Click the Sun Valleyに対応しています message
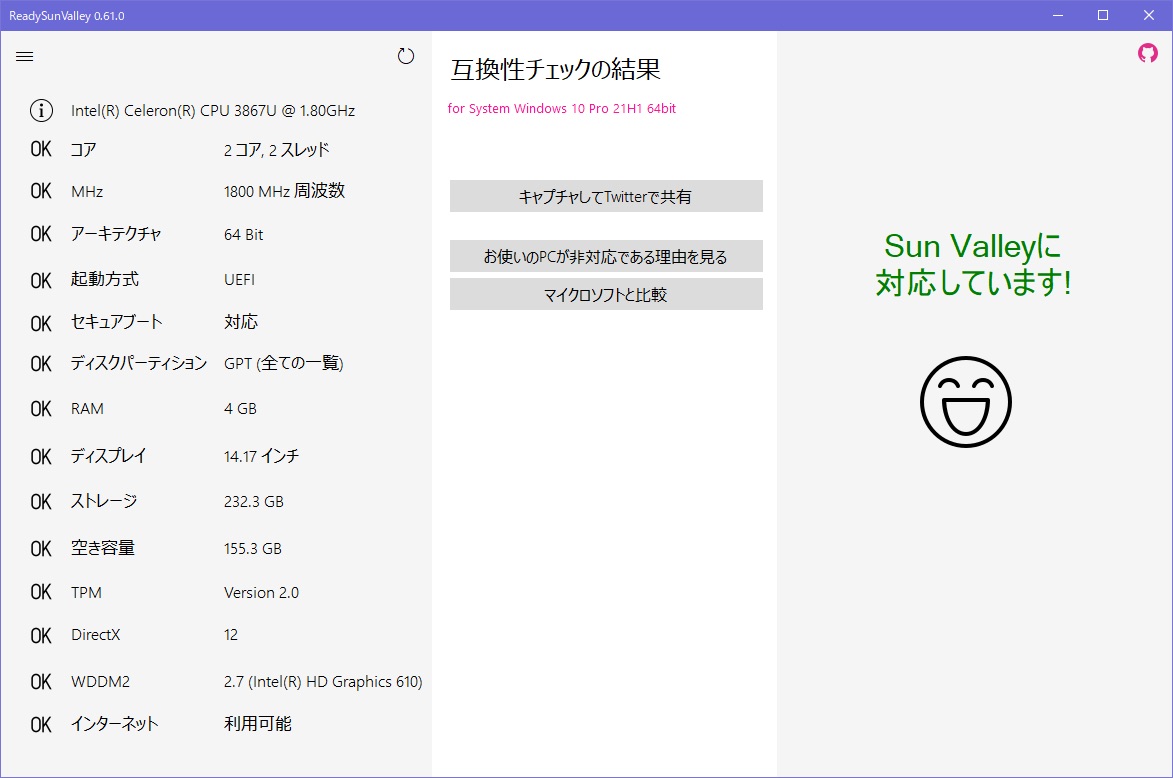The height and width of the screenshot is (778, 1173). 973,264
